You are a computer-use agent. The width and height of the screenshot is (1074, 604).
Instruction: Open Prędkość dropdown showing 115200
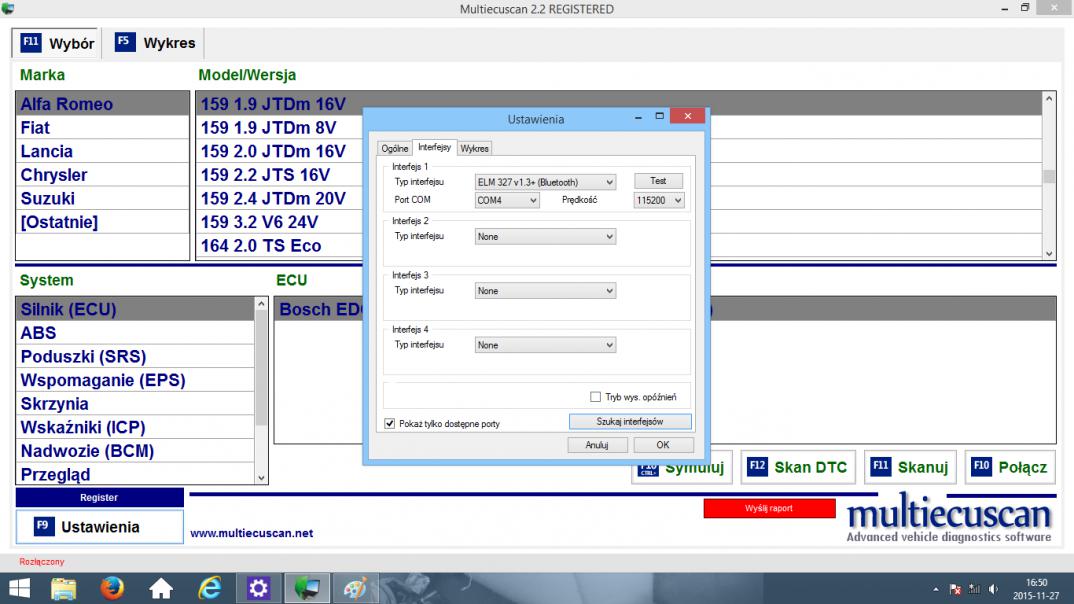pos(659,200)
